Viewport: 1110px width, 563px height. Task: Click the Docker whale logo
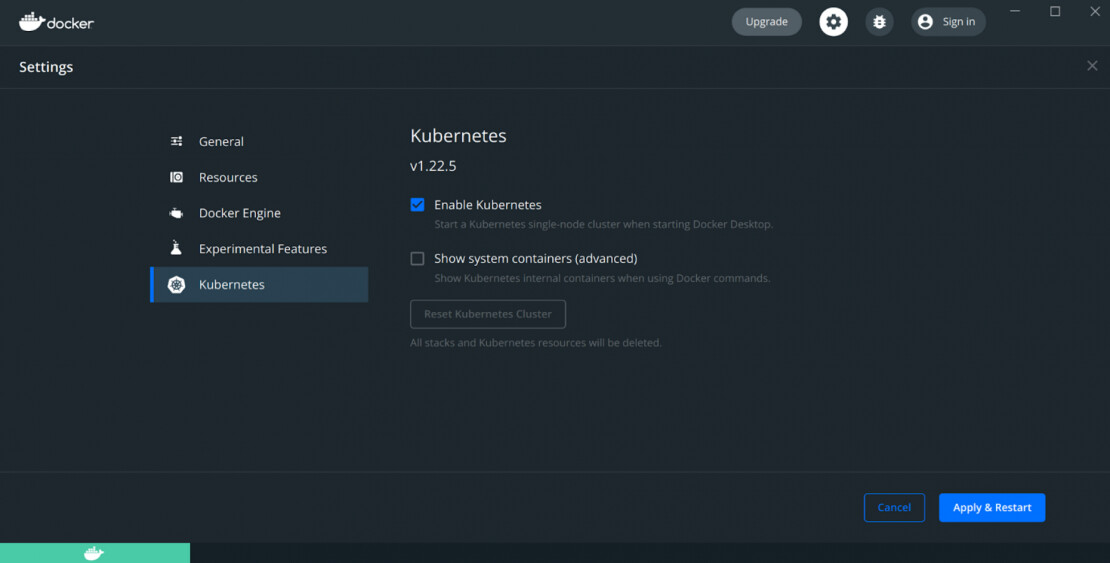tap(32, 21)
